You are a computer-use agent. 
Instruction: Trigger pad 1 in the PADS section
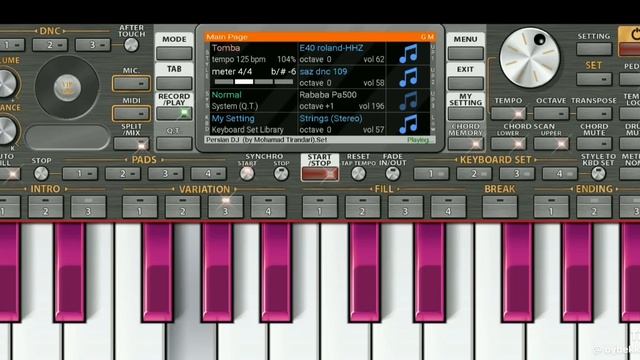point(80,174)
